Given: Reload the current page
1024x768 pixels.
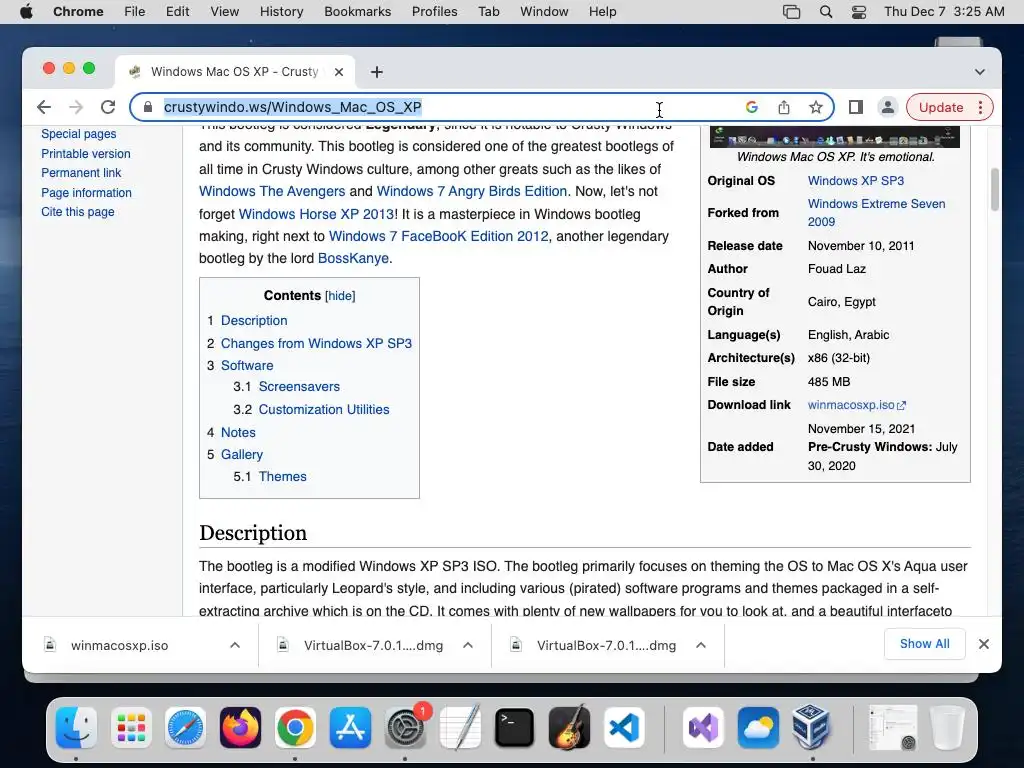Looking at the screenshot, I should [x=108, y=107].
